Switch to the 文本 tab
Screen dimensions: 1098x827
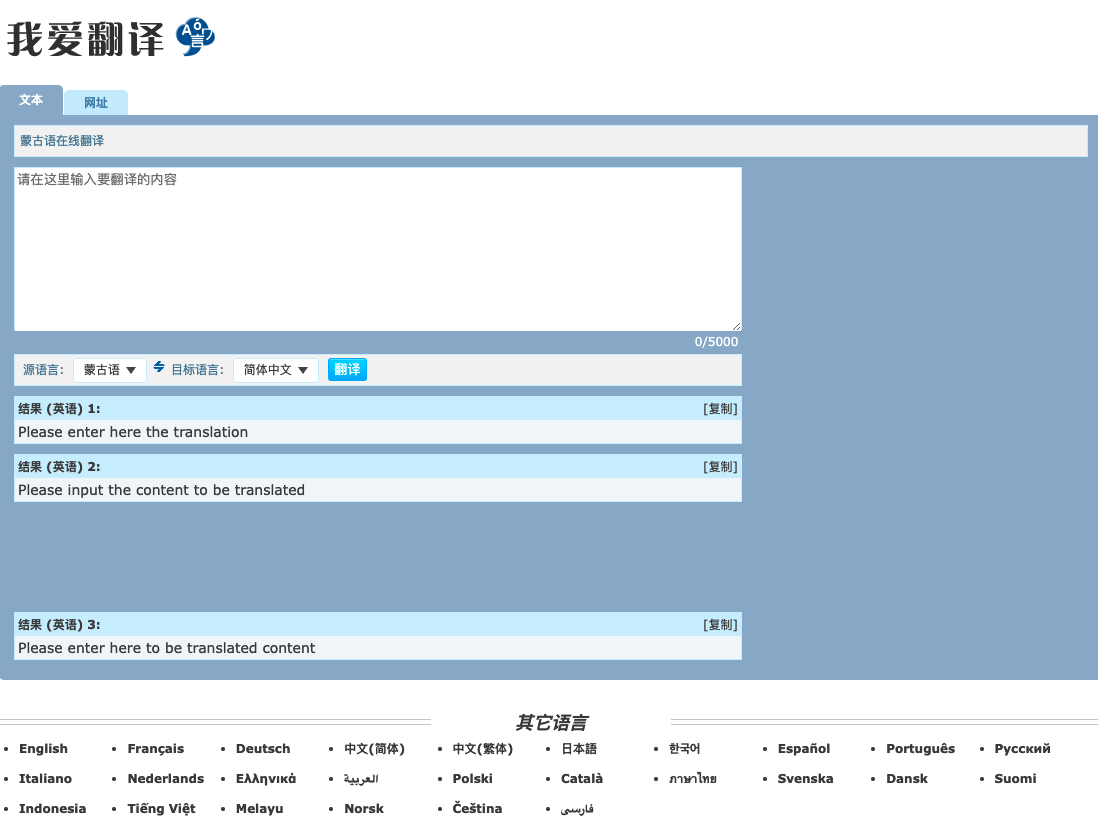[x=31, y=101]
